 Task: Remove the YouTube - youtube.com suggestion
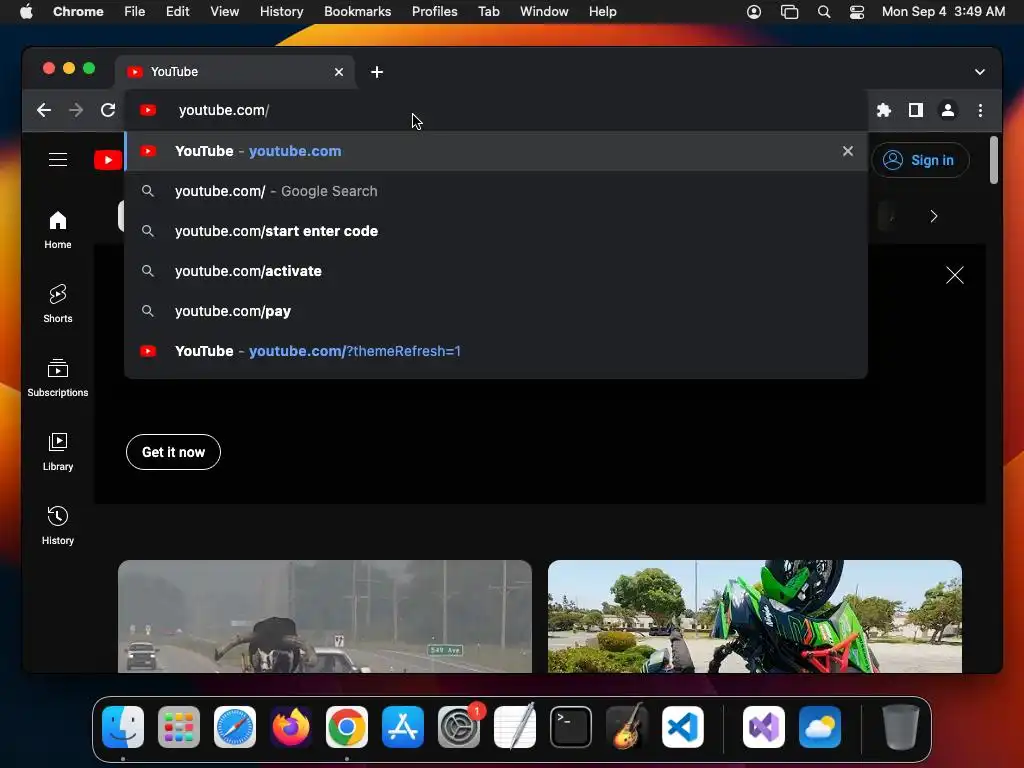[x=847, y=151]
